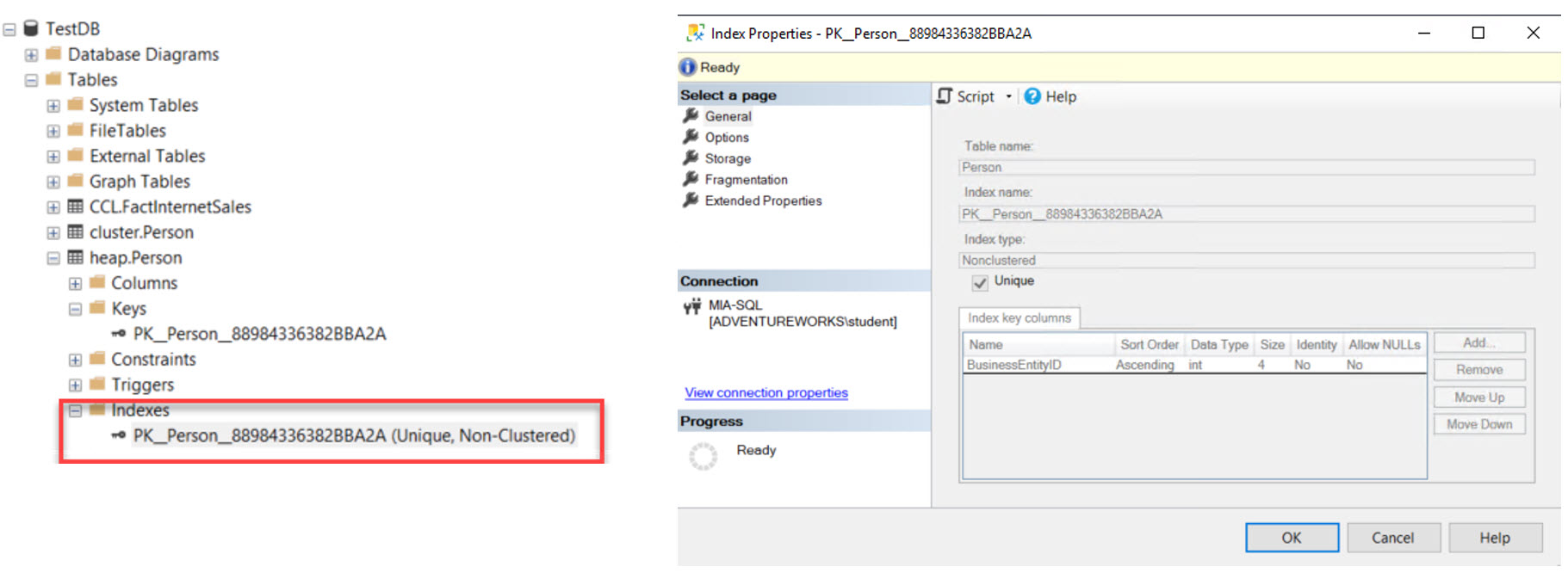The width and height of the screenshot is (1568, 573).
Task: Click the key icon under Keys folder
Action: [119, 334]
